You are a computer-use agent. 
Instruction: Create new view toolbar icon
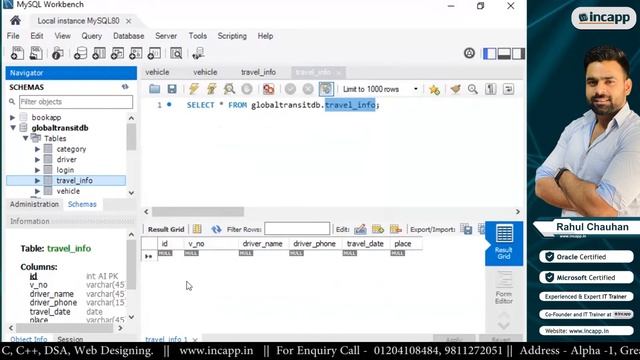(x=118, y=53)
